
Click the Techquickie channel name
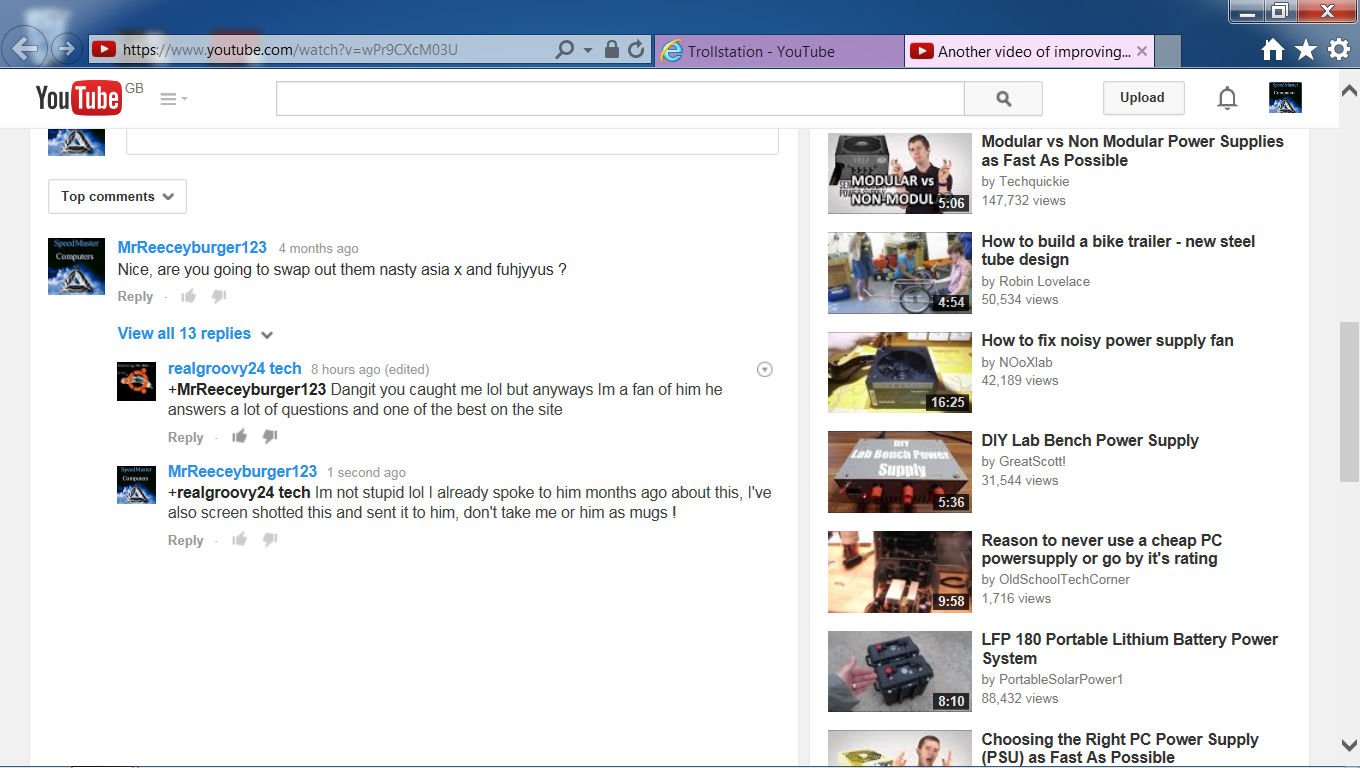click(x=1034, y=182)
